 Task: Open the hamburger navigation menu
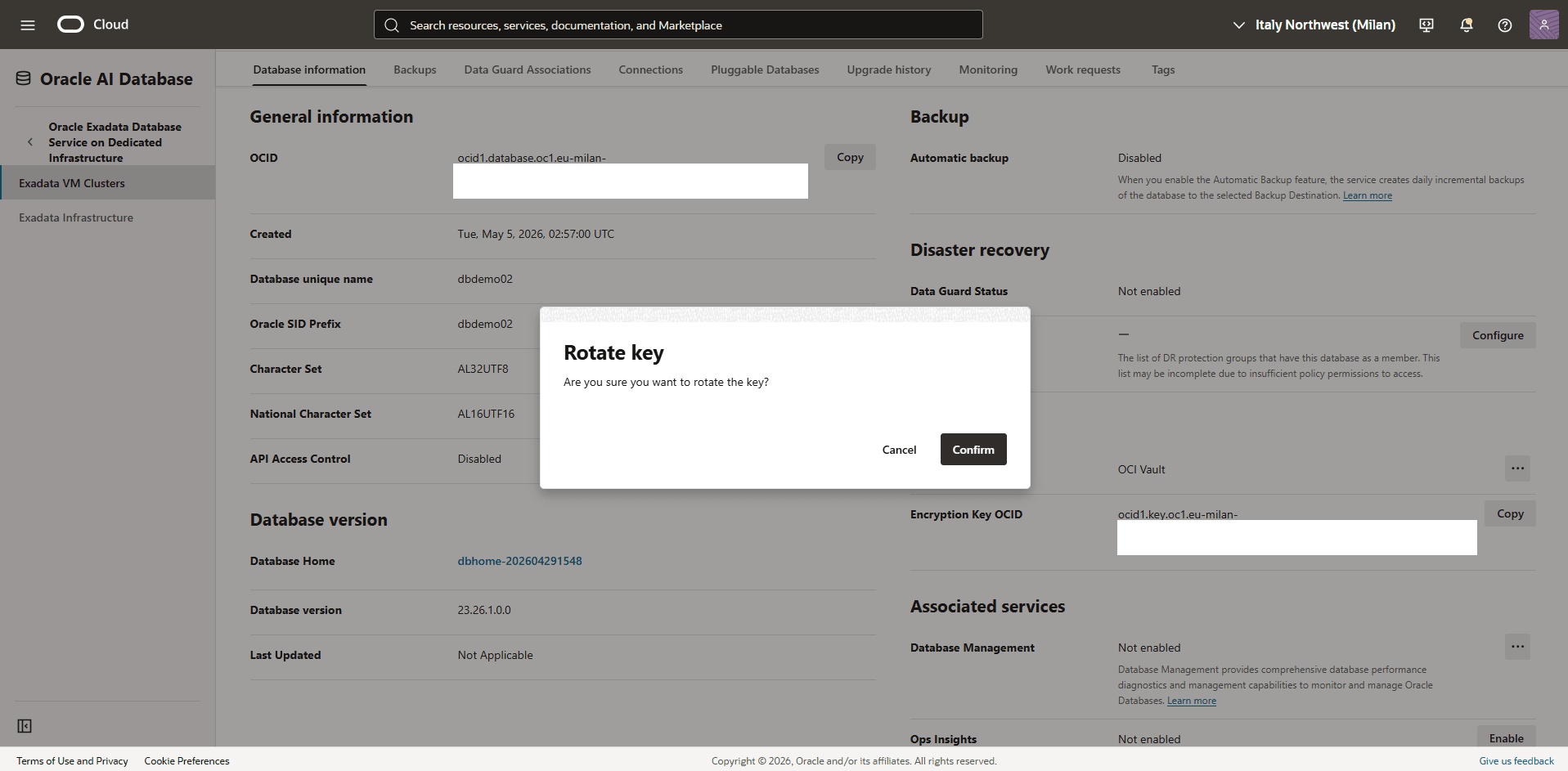coord(28,25)
